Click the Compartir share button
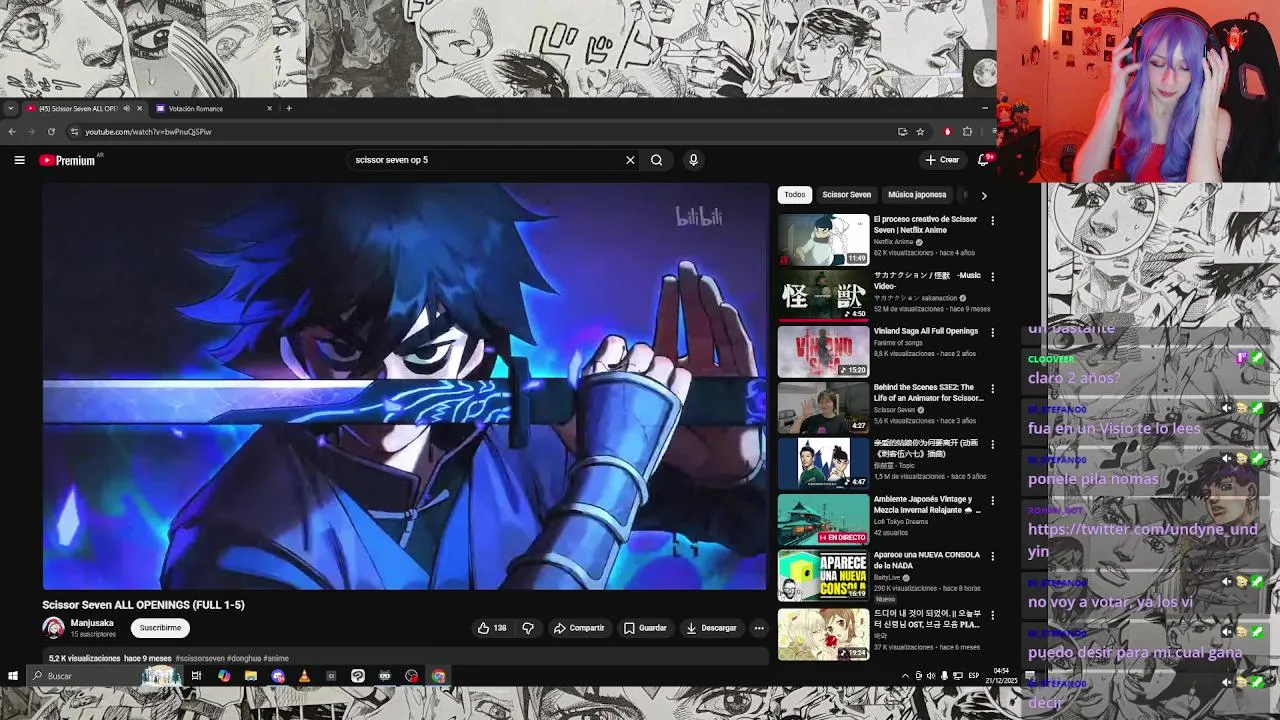Screen dimensions: 1280x720 (x=579, y=628)
